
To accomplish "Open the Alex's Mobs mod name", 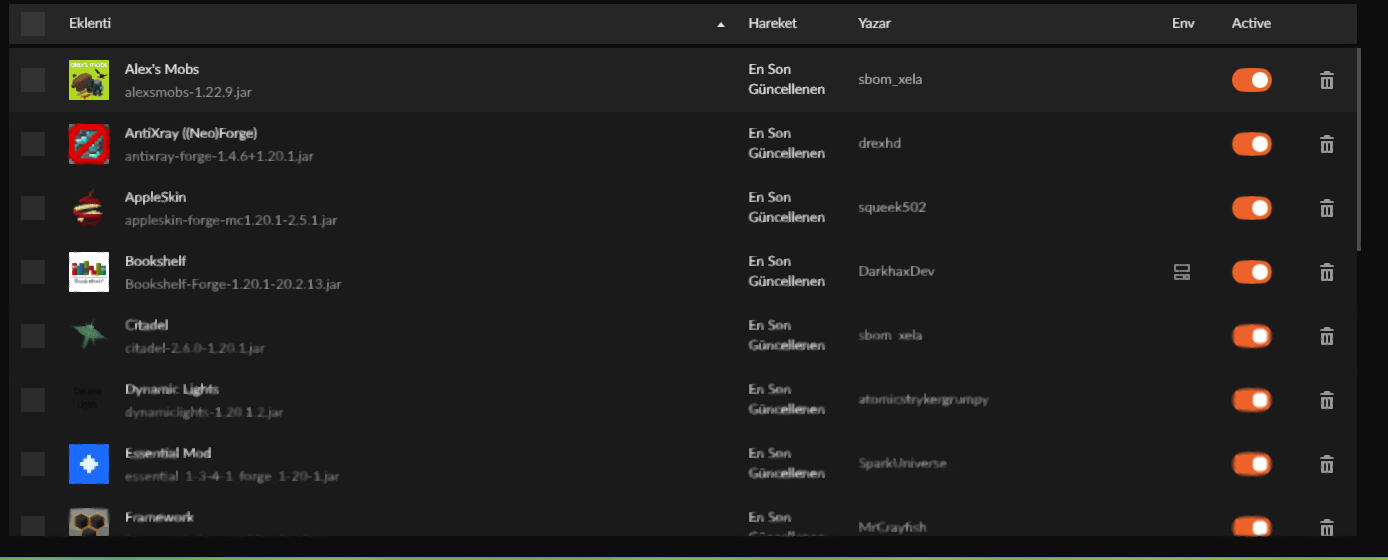I will pos(162,69).
